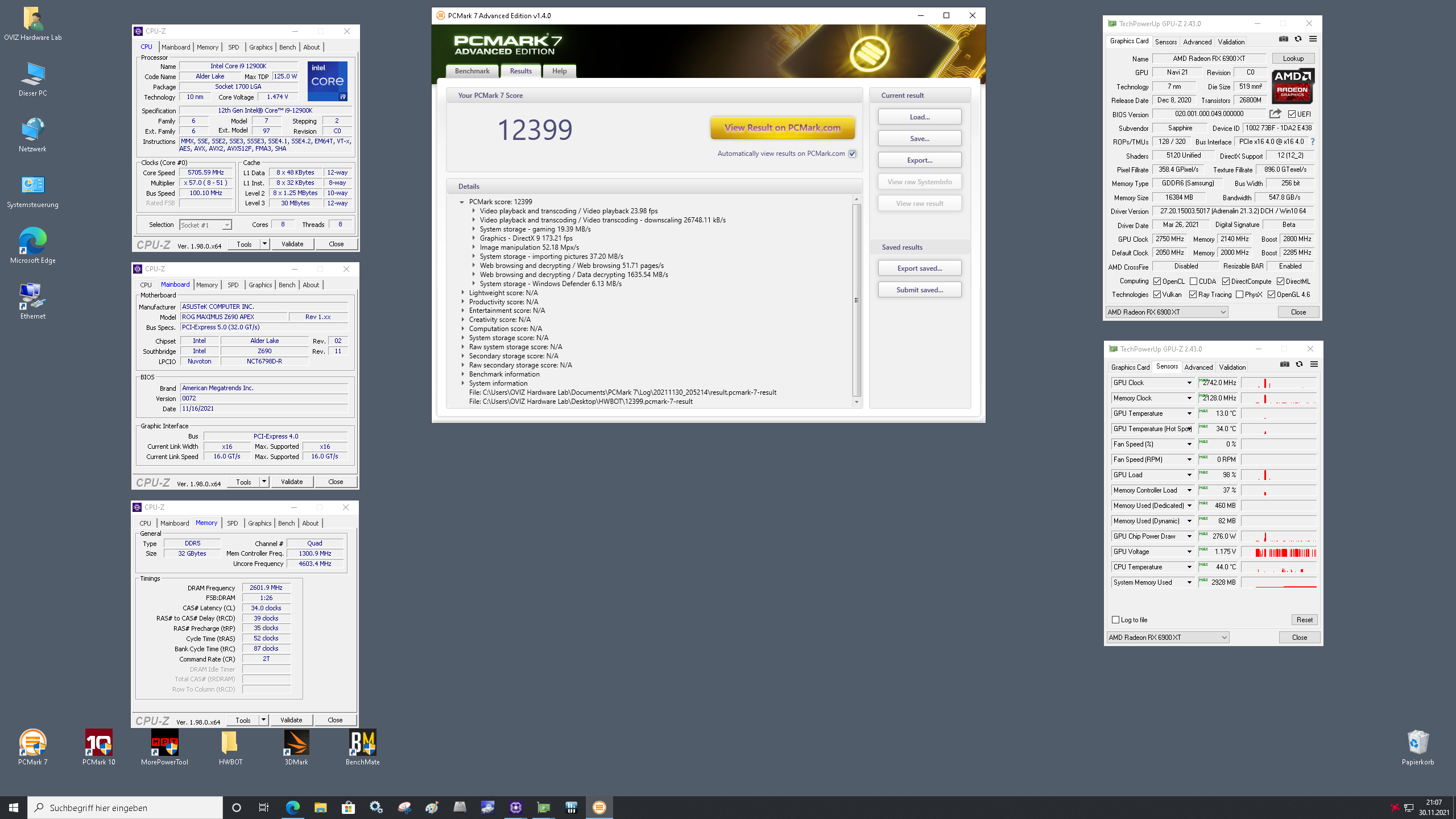The width and height of the screenshot is (1456, 819).
Task: Click the Windows search box Suchbegriff hier eingeben
Action: click(125, 808)
